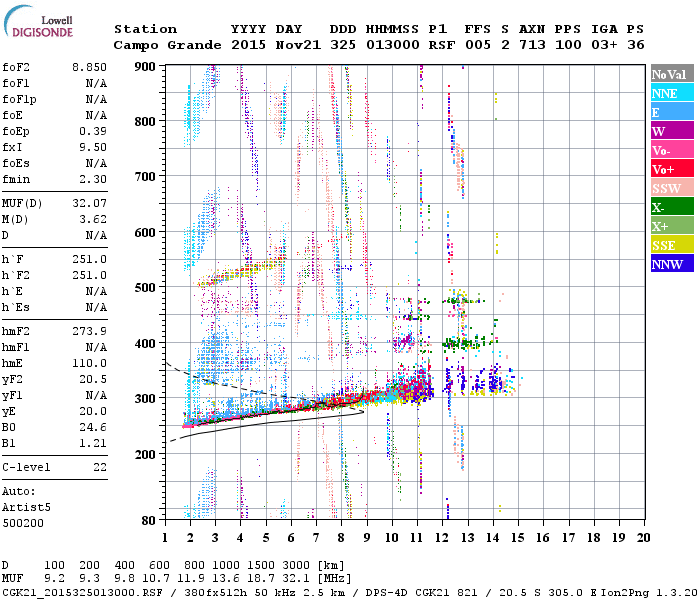Click the green X- echo cluster at 400 km

click(469, 343)
